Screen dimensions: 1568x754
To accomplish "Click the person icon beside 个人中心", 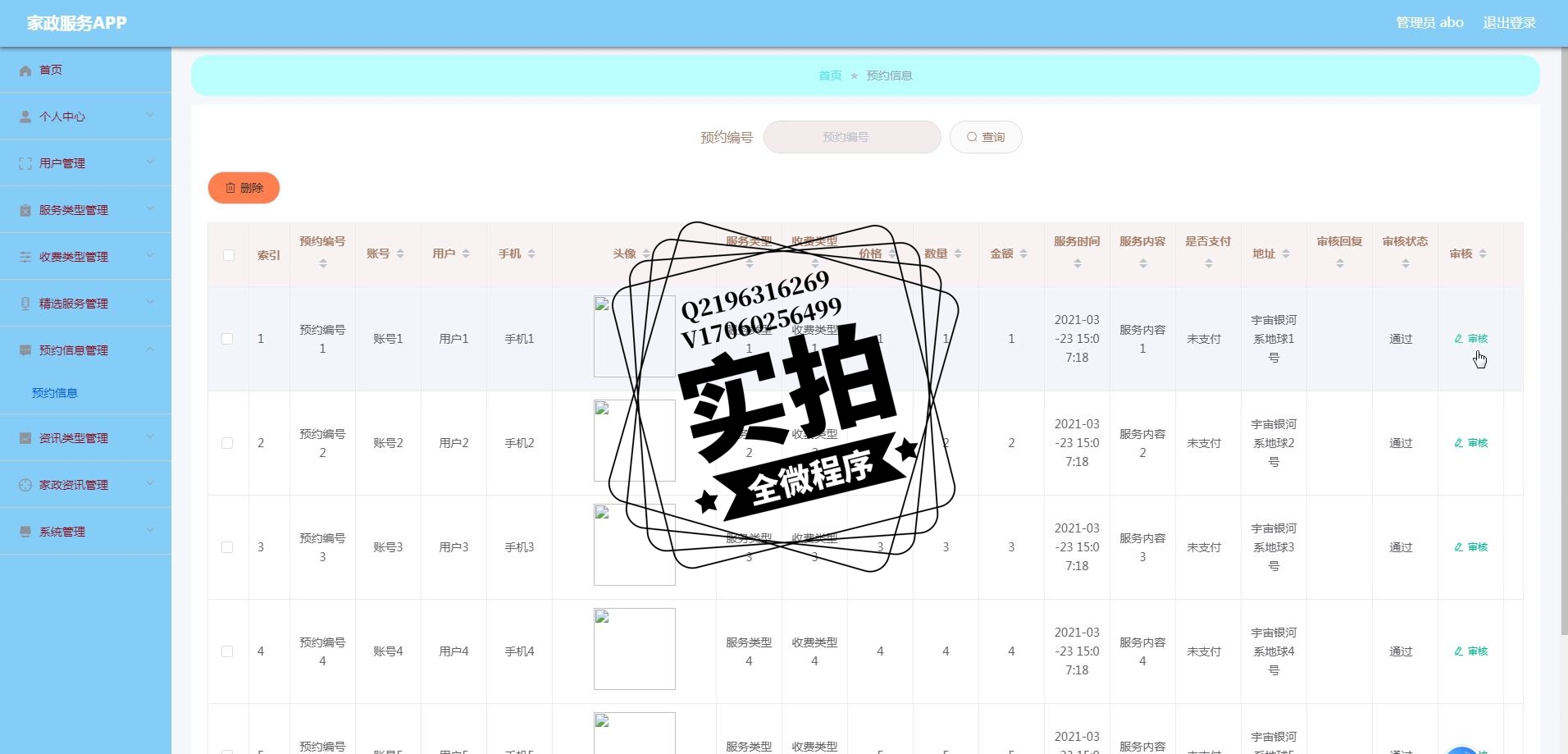I will (25, 117).
